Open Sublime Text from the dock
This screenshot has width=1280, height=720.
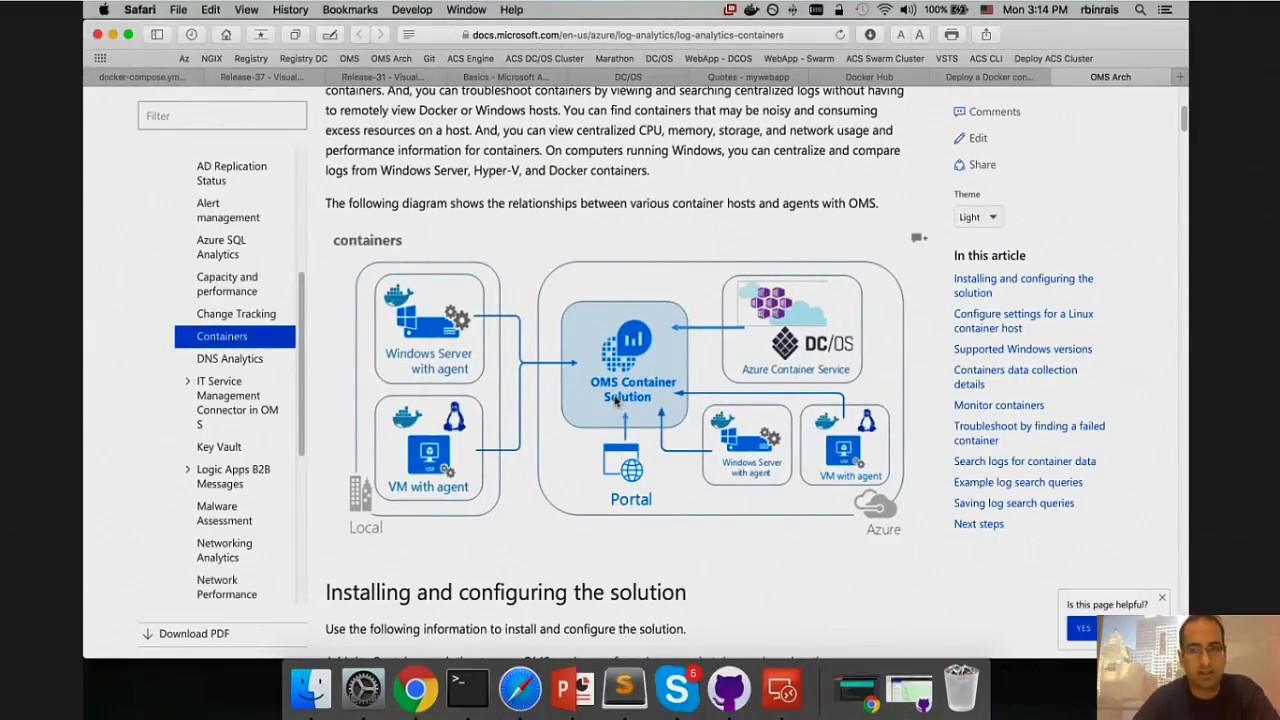click(624, 688)
